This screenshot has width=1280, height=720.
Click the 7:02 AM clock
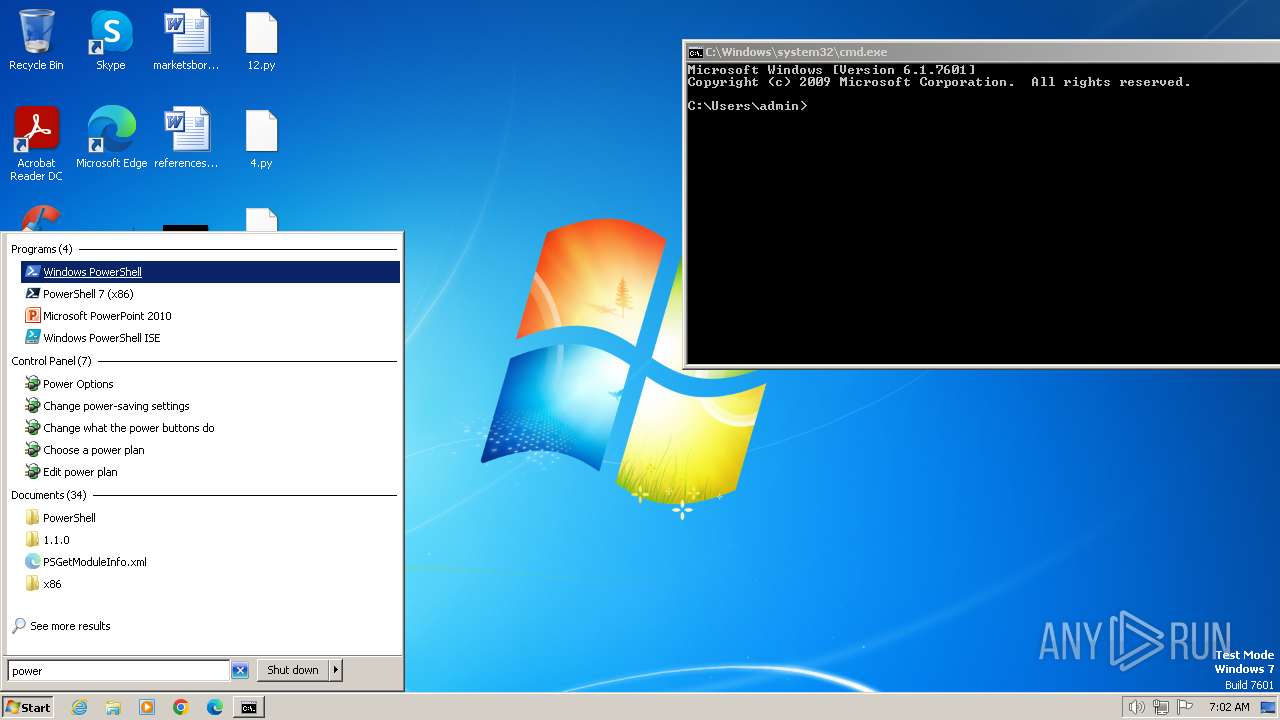click(1229, 707)
